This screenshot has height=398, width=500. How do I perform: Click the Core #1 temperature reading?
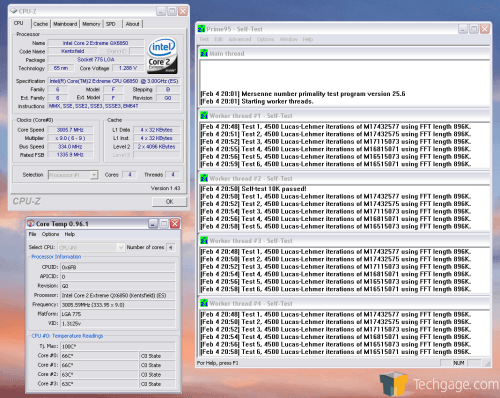click(x=100, y=365)
